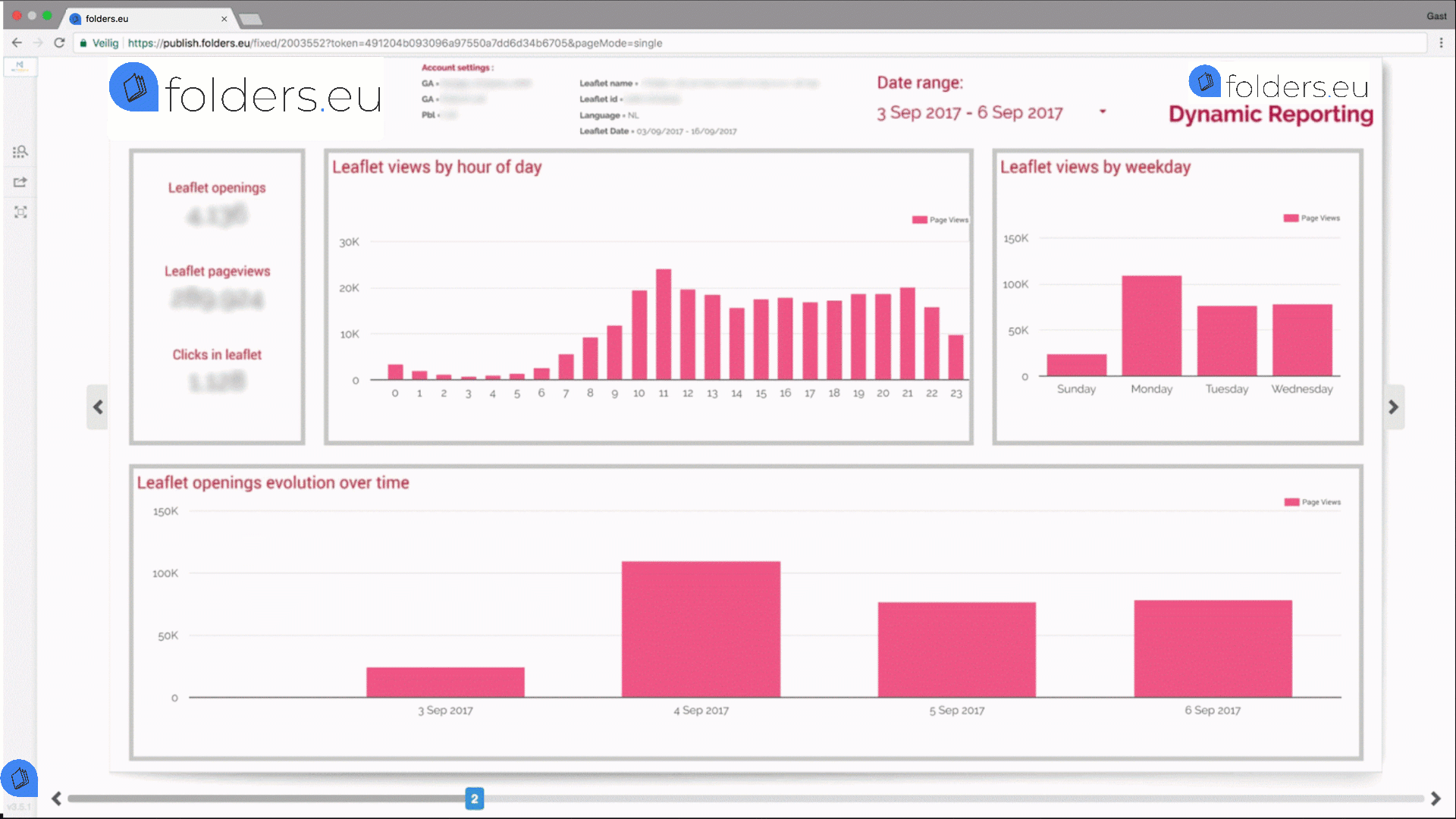Click the address bar URL field
This screenshot has height=819, width=1456.
pyautogui.click(x=394, y=43)
